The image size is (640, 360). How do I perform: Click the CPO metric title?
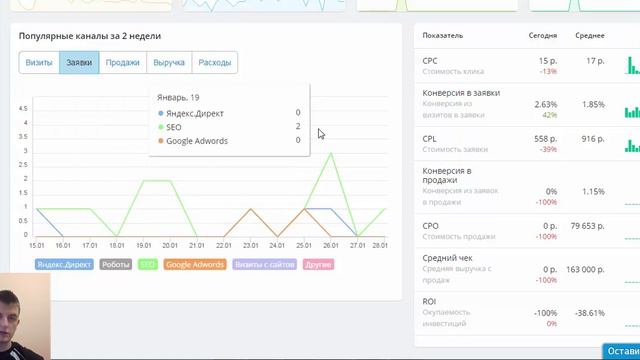pos(431,226)
